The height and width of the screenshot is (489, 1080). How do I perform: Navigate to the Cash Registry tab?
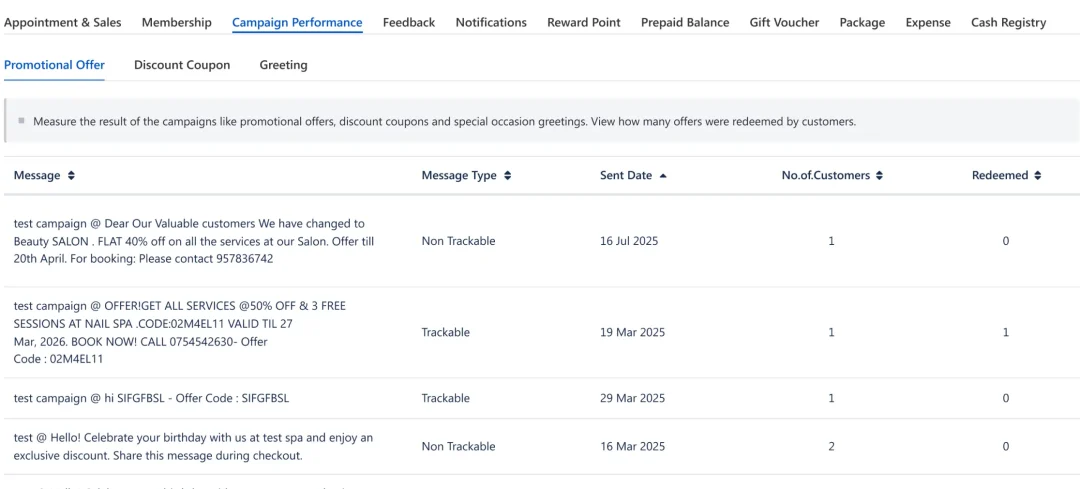[x=1008, y=22]
